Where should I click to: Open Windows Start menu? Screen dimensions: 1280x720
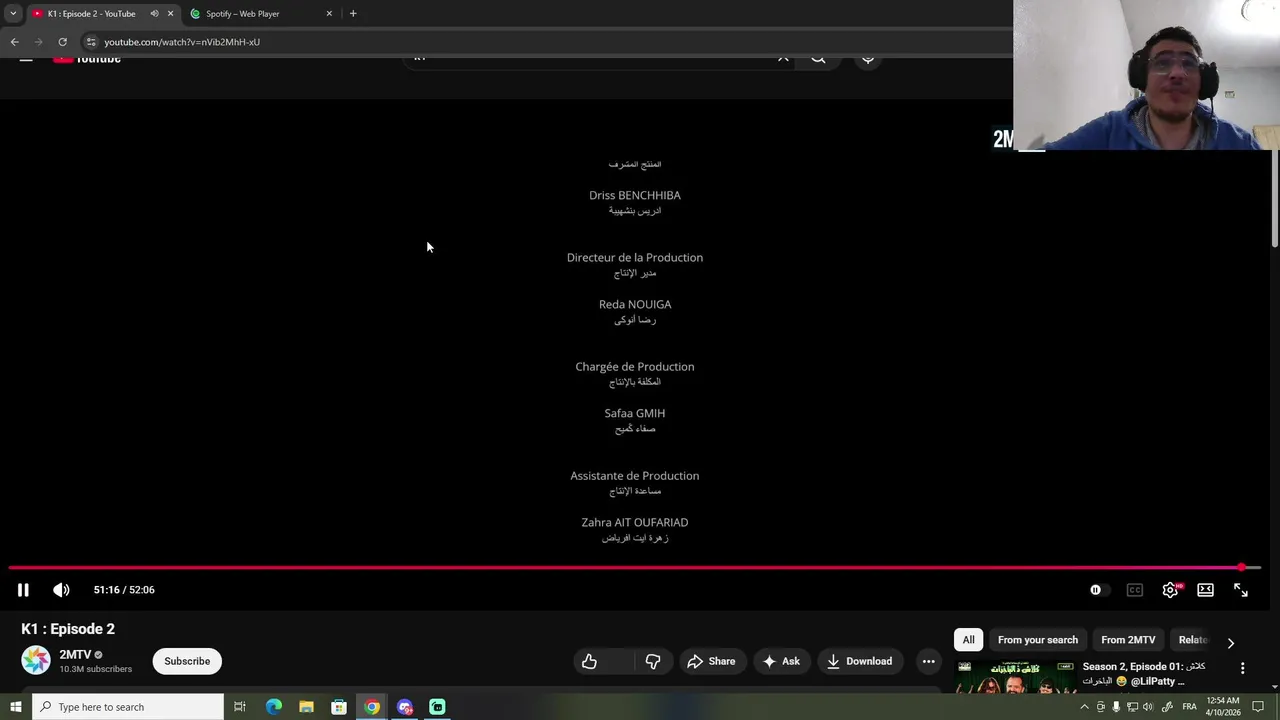click(15, 707)
